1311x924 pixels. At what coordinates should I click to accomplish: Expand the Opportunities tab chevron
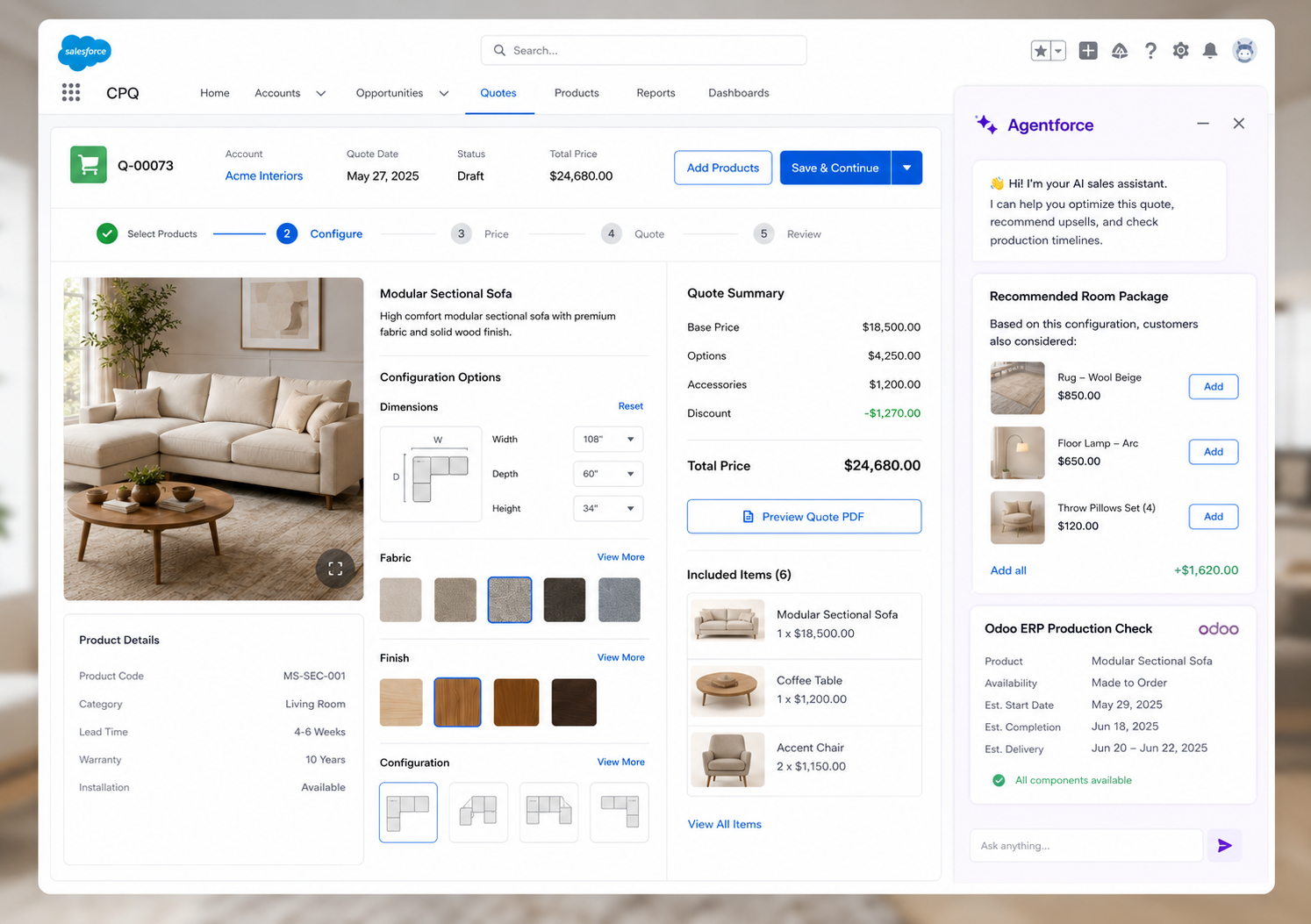(x=444, y=93)
